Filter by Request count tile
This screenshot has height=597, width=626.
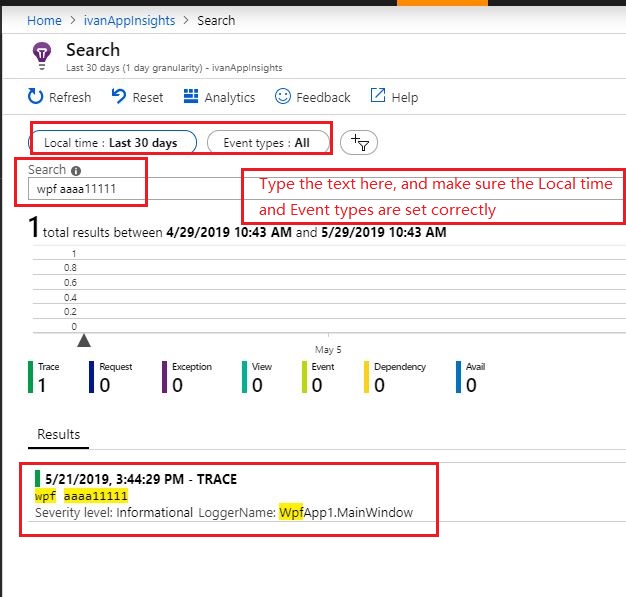pos(111,377)
